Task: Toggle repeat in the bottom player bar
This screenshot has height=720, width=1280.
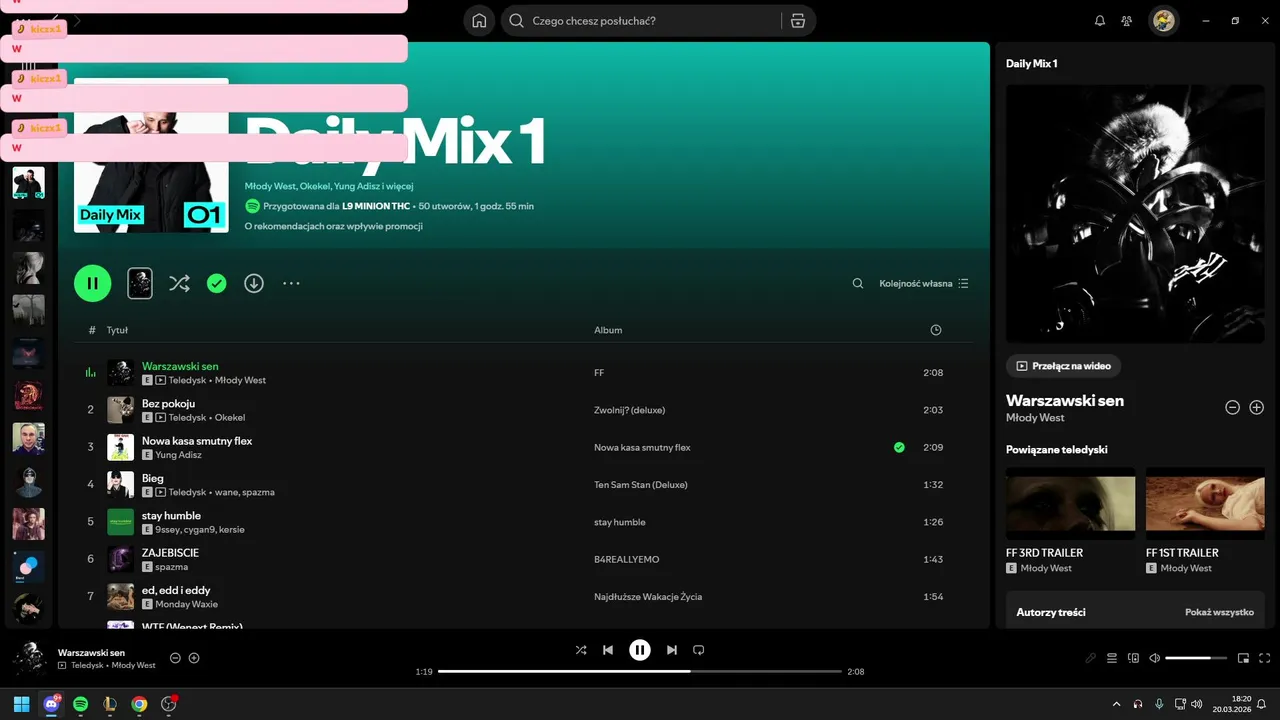Action: pos(699,650)
